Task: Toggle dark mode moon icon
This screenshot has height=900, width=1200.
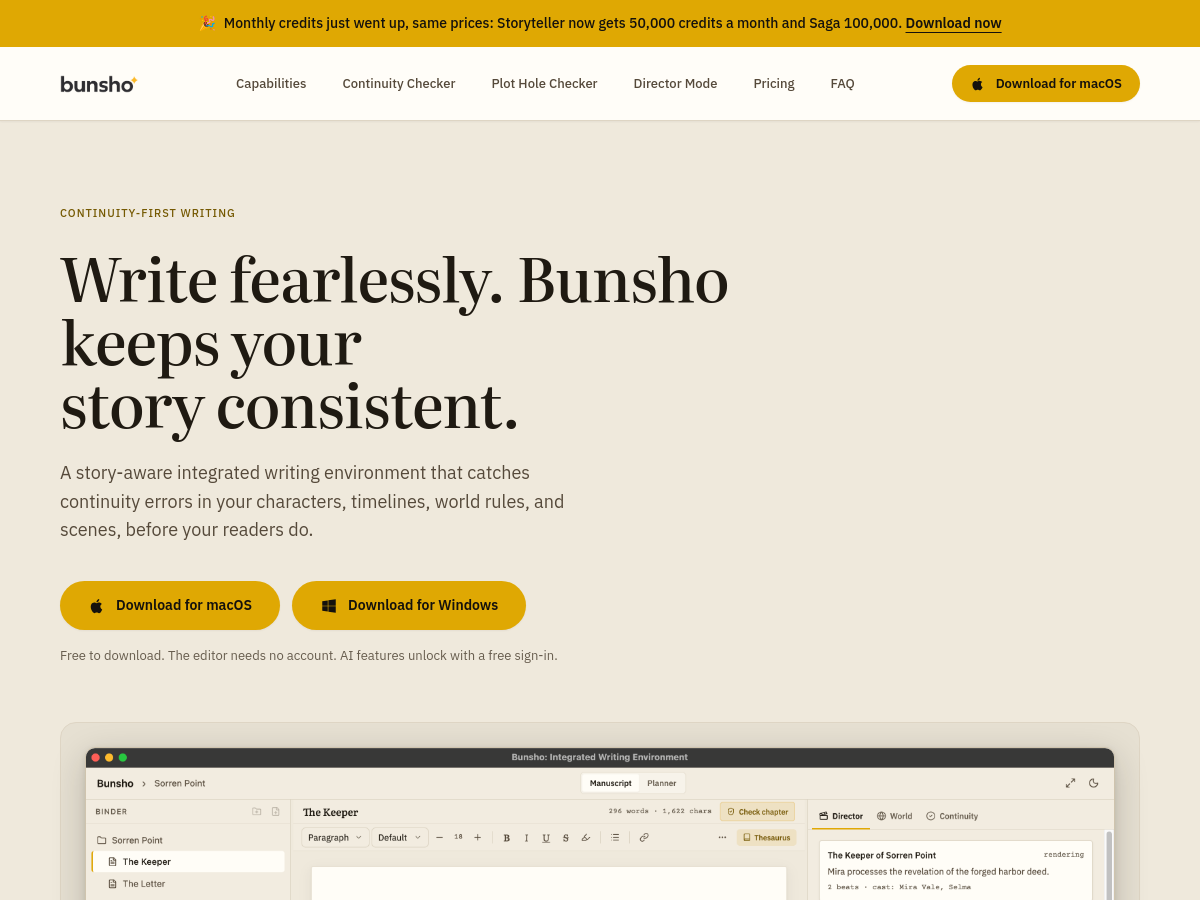Action: [x=1094, y=783]
